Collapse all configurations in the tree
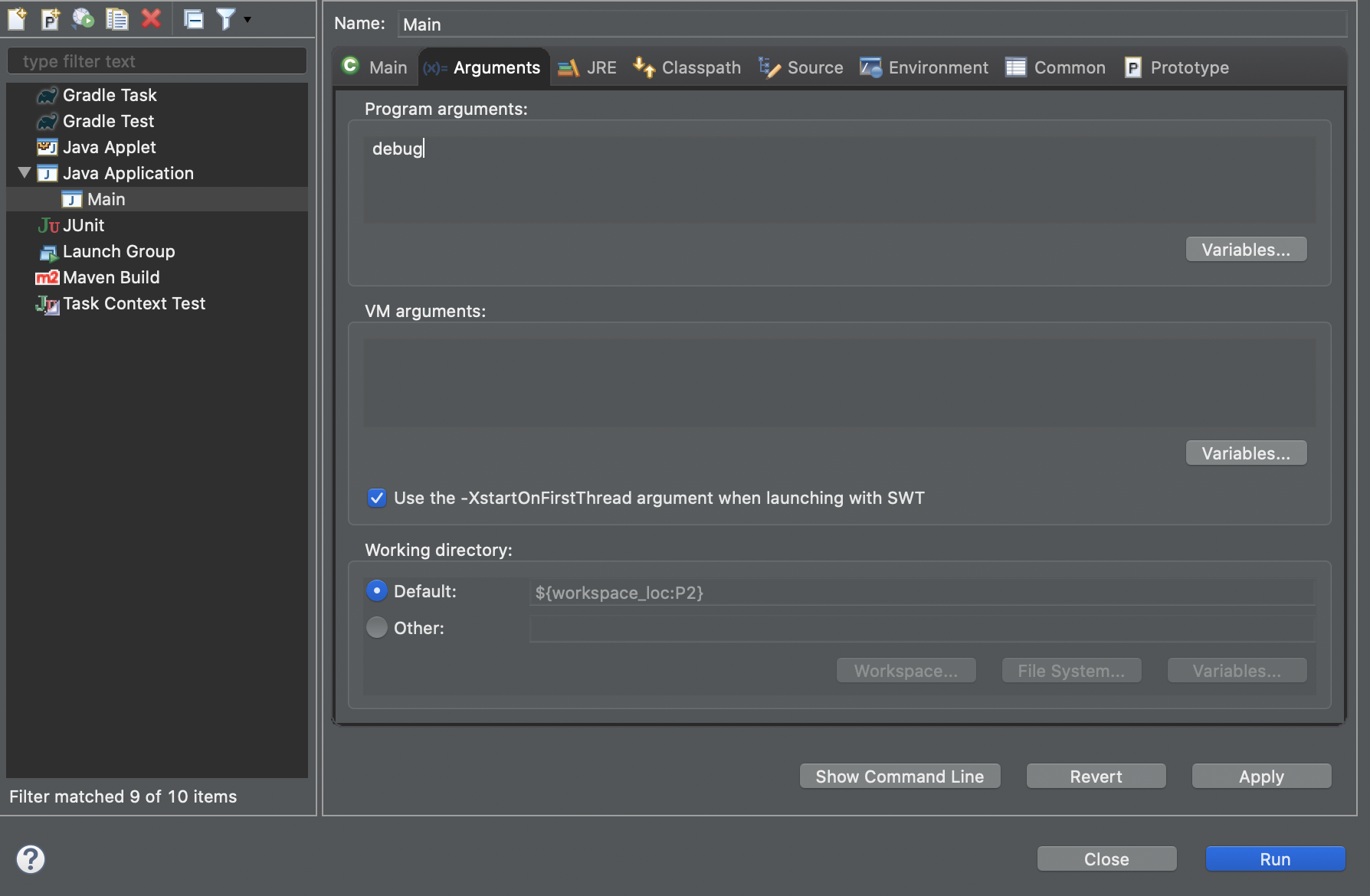This screenshot has width=1370, height=896. [194, 18]
